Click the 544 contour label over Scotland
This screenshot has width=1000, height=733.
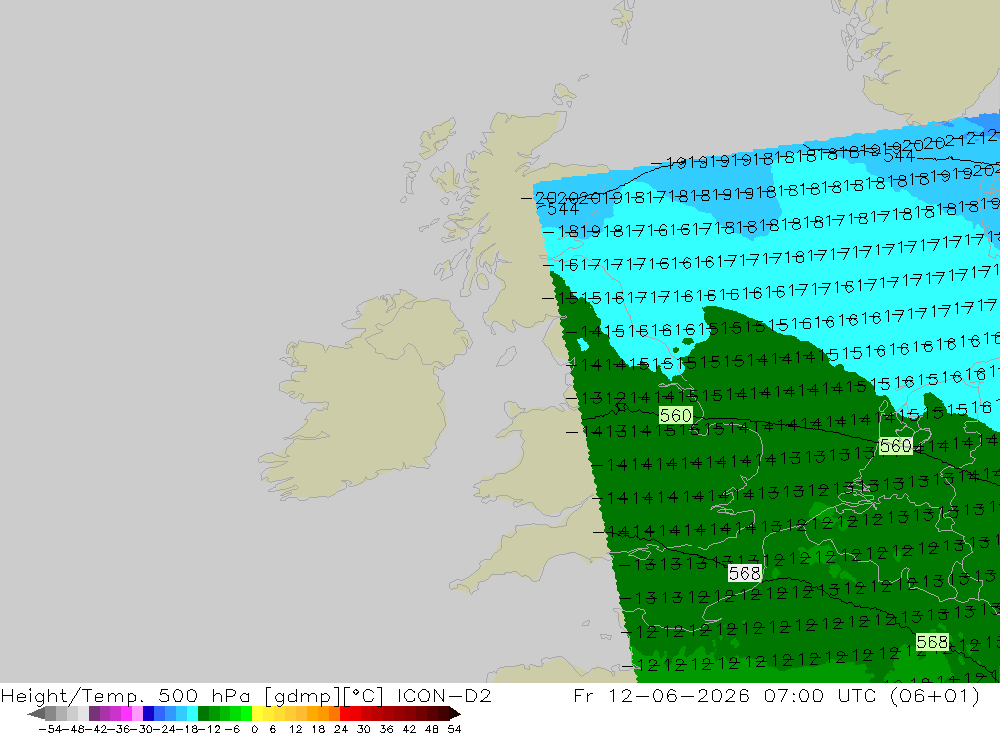tap(562, 209)
